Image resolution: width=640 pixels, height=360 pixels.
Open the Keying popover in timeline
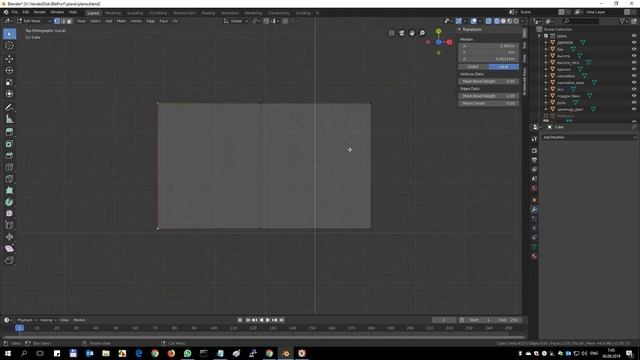point(48,320)
